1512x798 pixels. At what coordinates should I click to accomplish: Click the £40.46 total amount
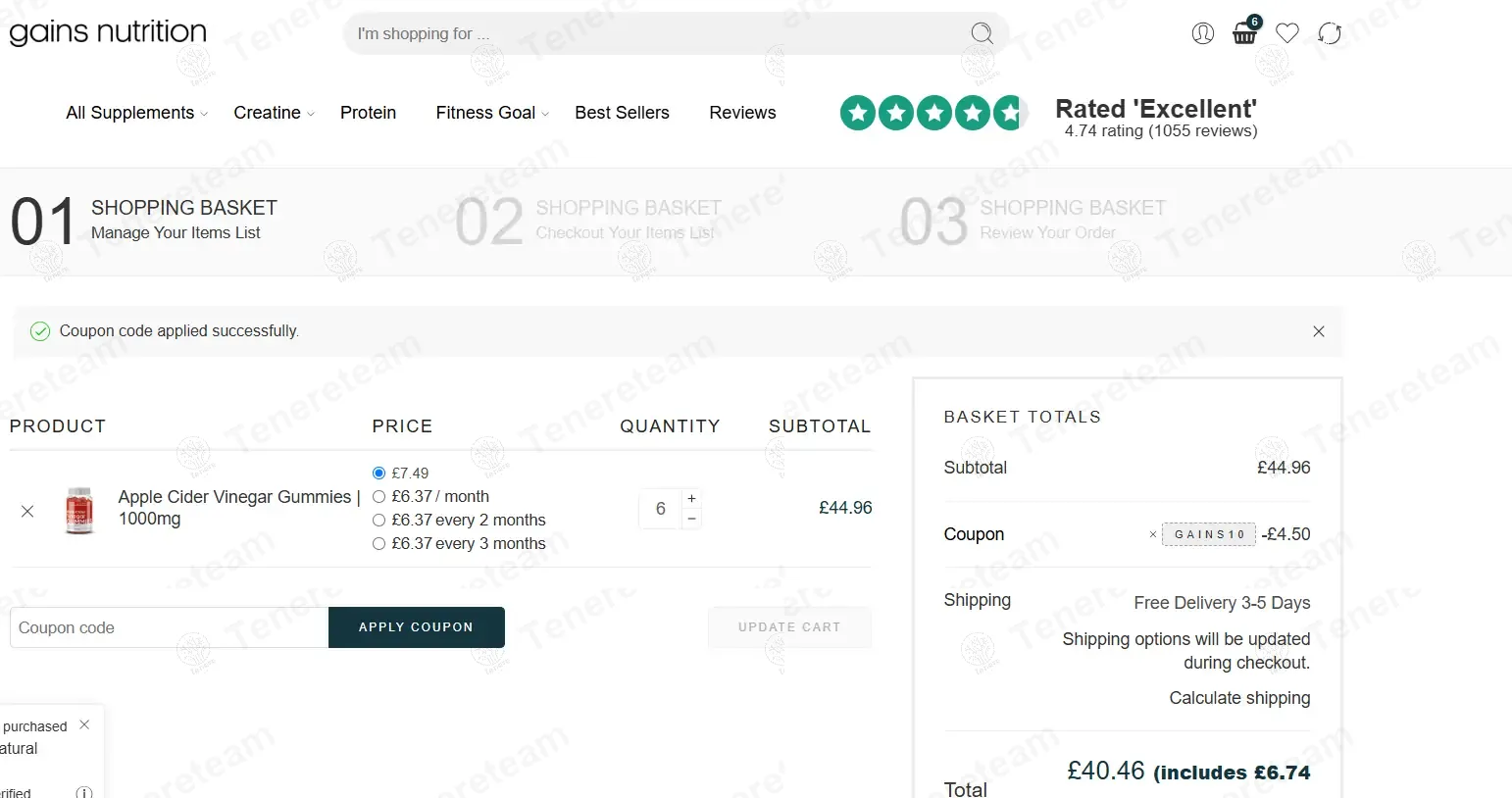click(1106, 771)
